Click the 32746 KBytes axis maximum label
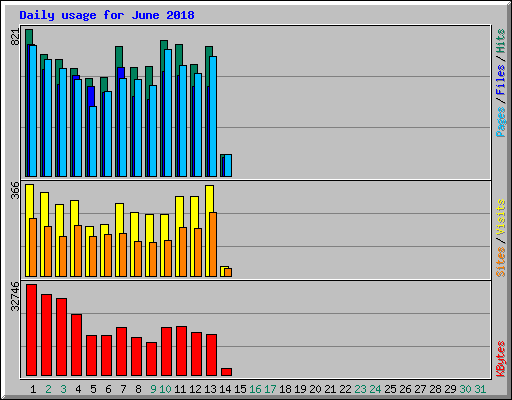This screenshot has height=400, width=512. coord(15,296)
